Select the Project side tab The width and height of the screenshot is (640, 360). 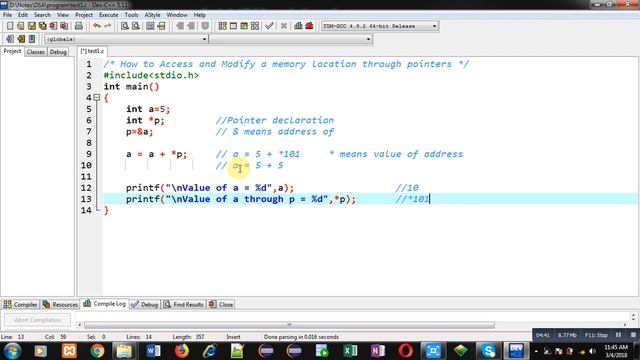(x=12, y=51)
